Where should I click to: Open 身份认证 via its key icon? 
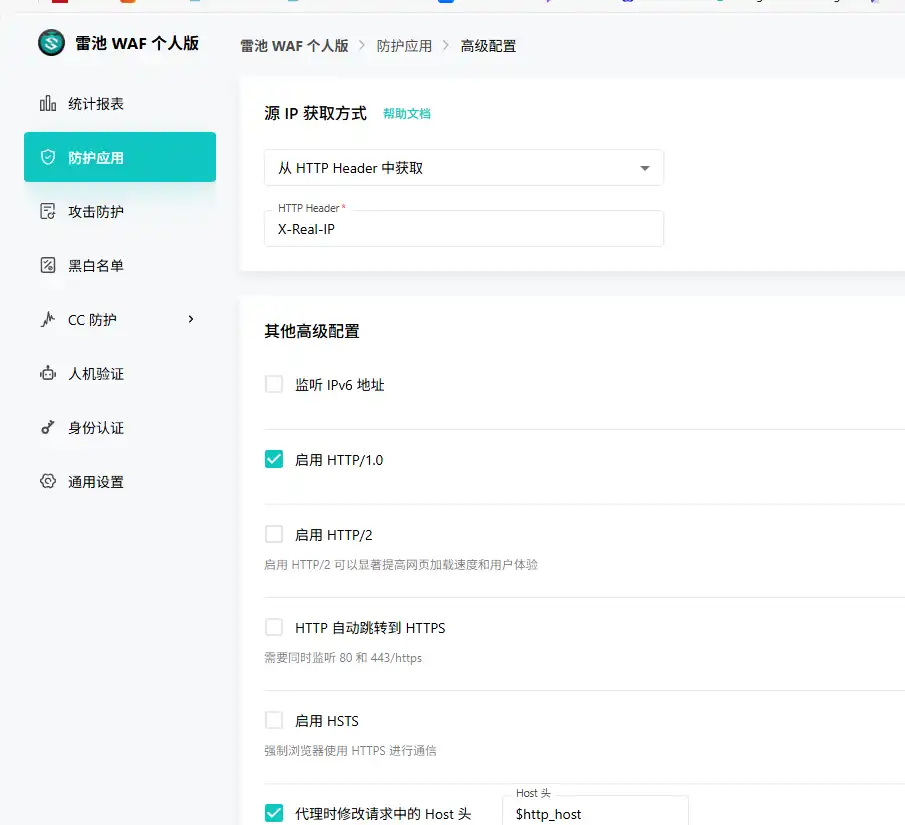coord(47,427)
